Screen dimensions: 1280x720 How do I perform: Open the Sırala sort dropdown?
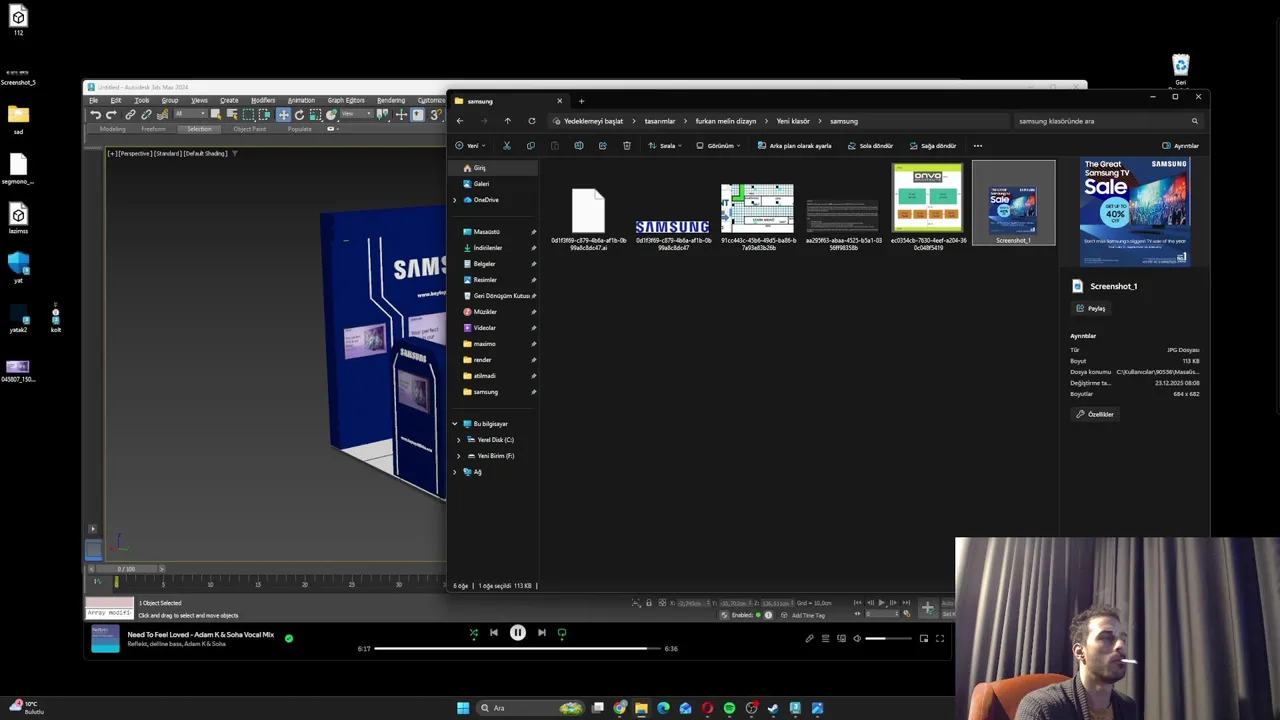point(665,146)
